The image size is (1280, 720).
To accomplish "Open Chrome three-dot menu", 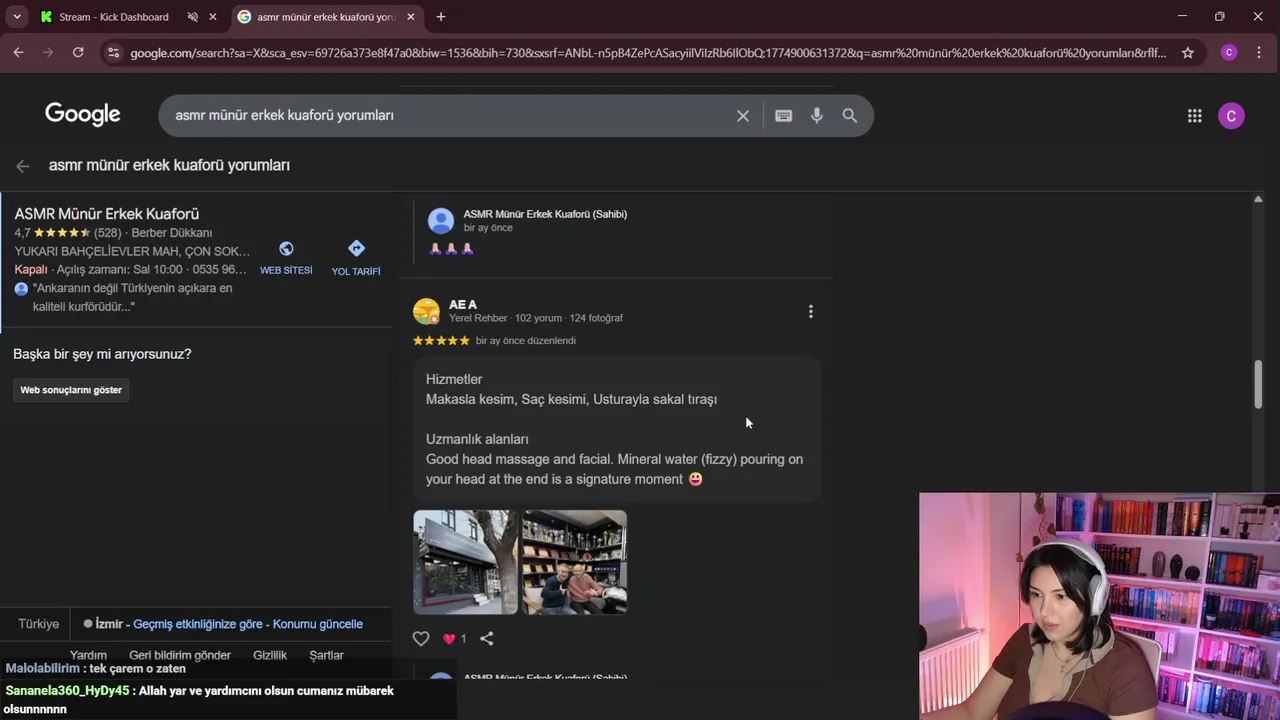I will tap(1259, 53).
